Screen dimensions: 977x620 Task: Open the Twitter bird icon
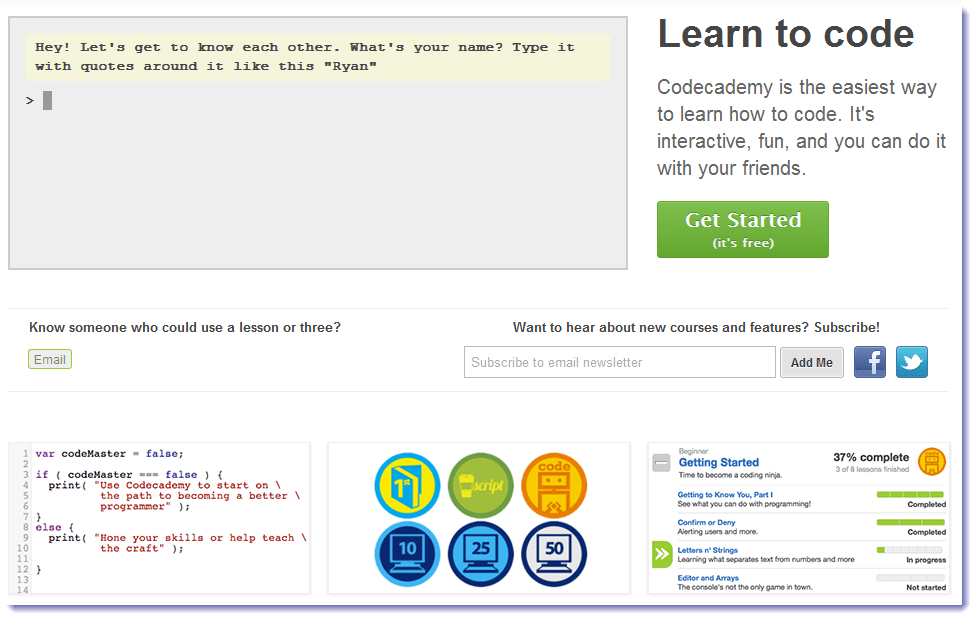tap(912, 362)
